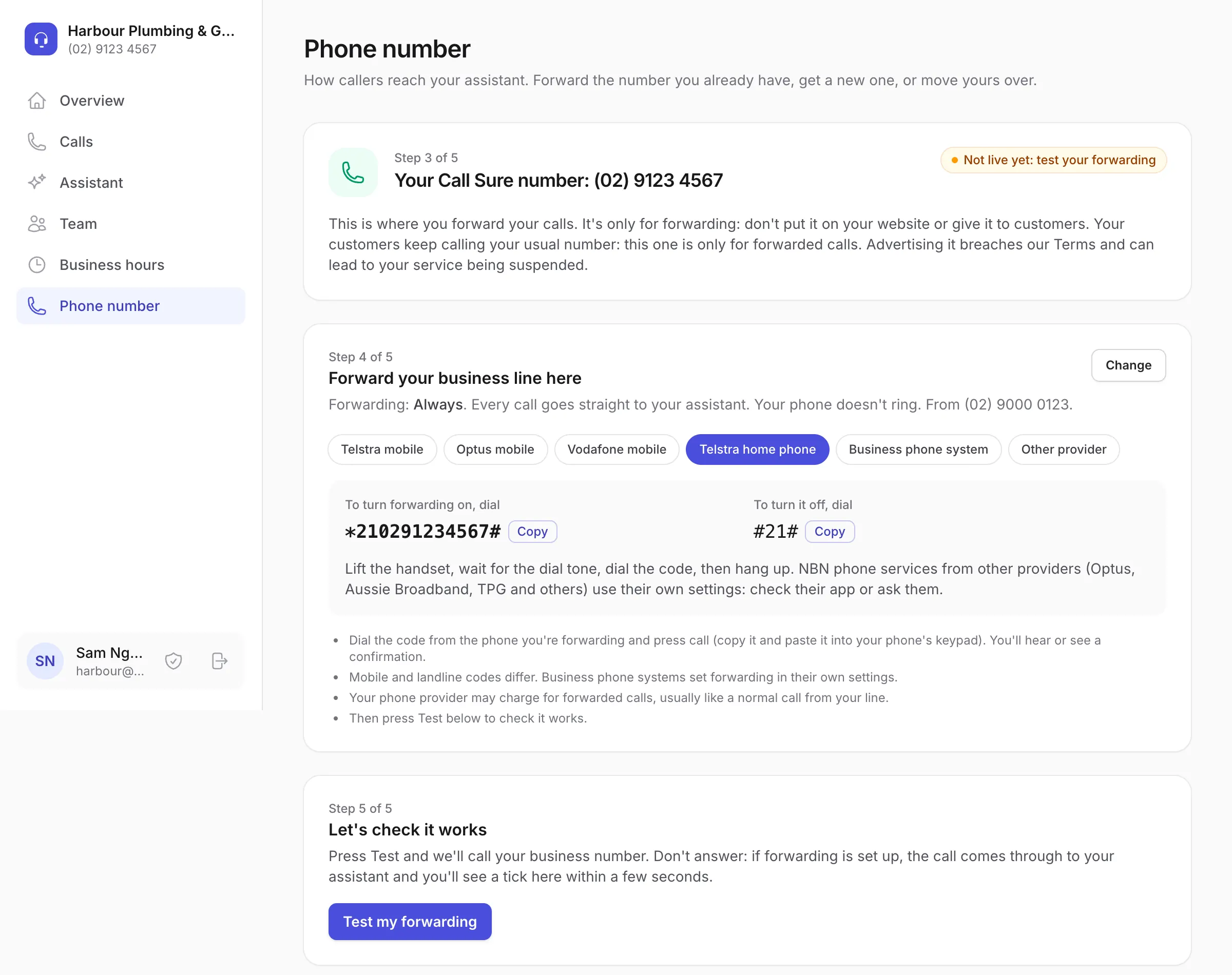Click the Assistant sparkle icon

click(37, 183)
